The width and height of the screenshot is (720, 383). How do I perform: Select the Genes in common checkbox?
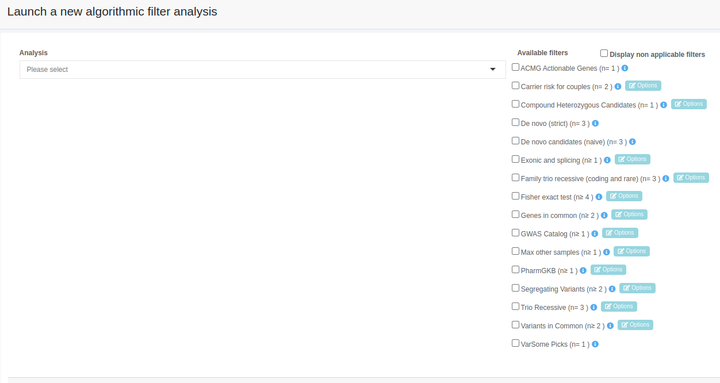tap(515, 214)
